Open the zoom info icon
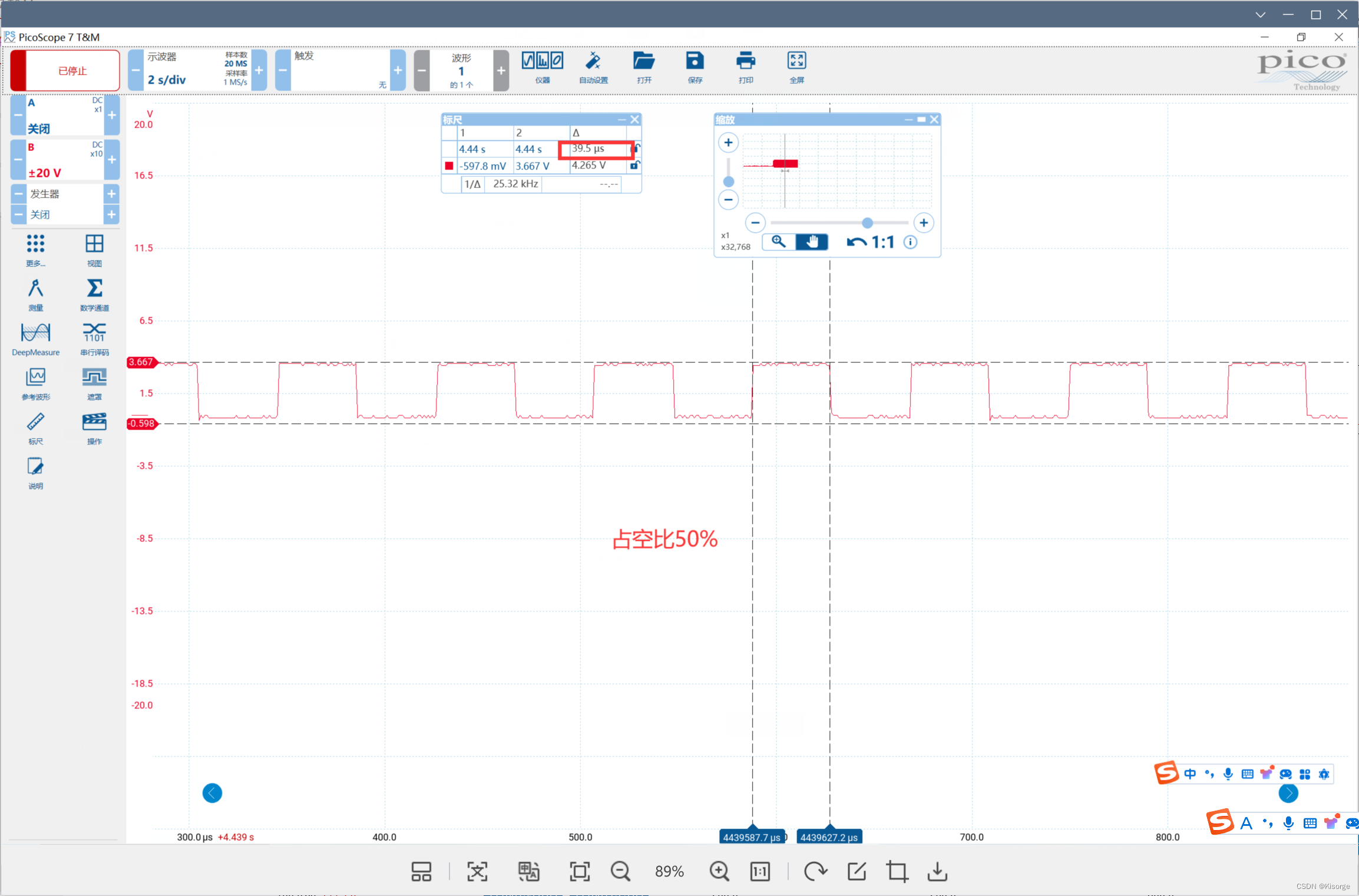Screen dimensions: 1359x896 (910, 242)
